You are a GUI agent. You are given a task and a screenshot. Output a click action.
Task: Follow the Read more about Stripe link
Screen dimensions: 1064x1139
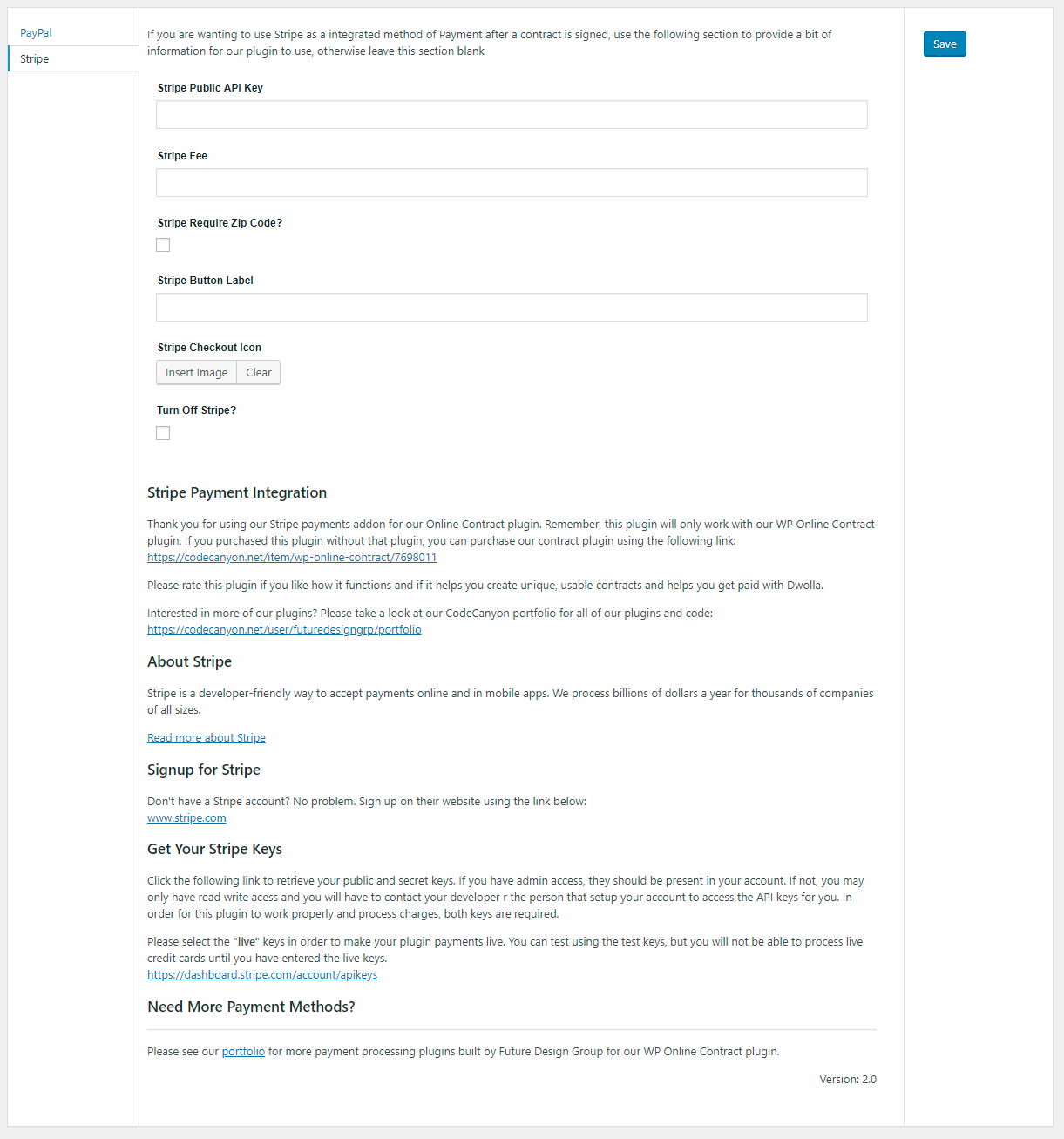[x=207, y=738]
